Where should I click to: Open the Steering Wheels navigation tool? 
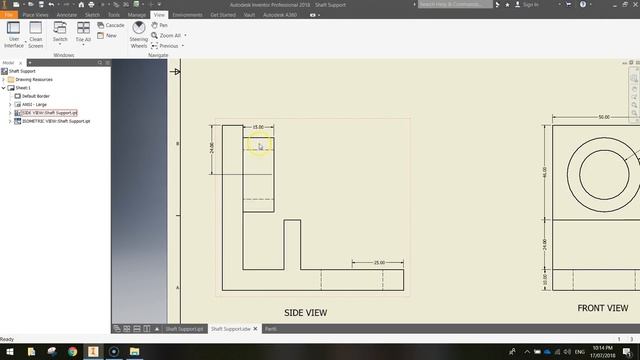(x=139, y=35)
